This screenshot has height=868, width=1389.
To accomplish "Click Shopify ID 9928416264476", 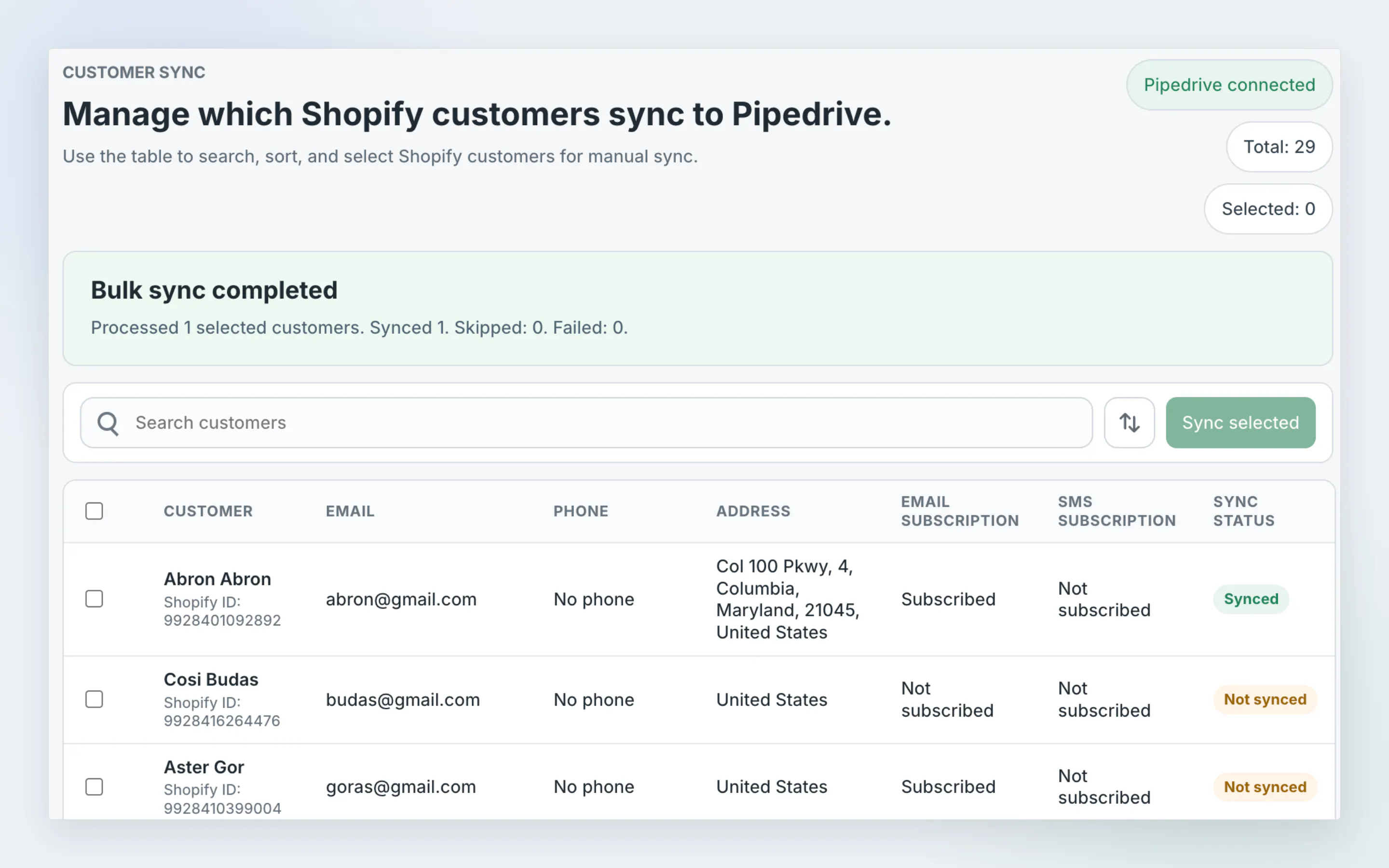I will point(222,712).
